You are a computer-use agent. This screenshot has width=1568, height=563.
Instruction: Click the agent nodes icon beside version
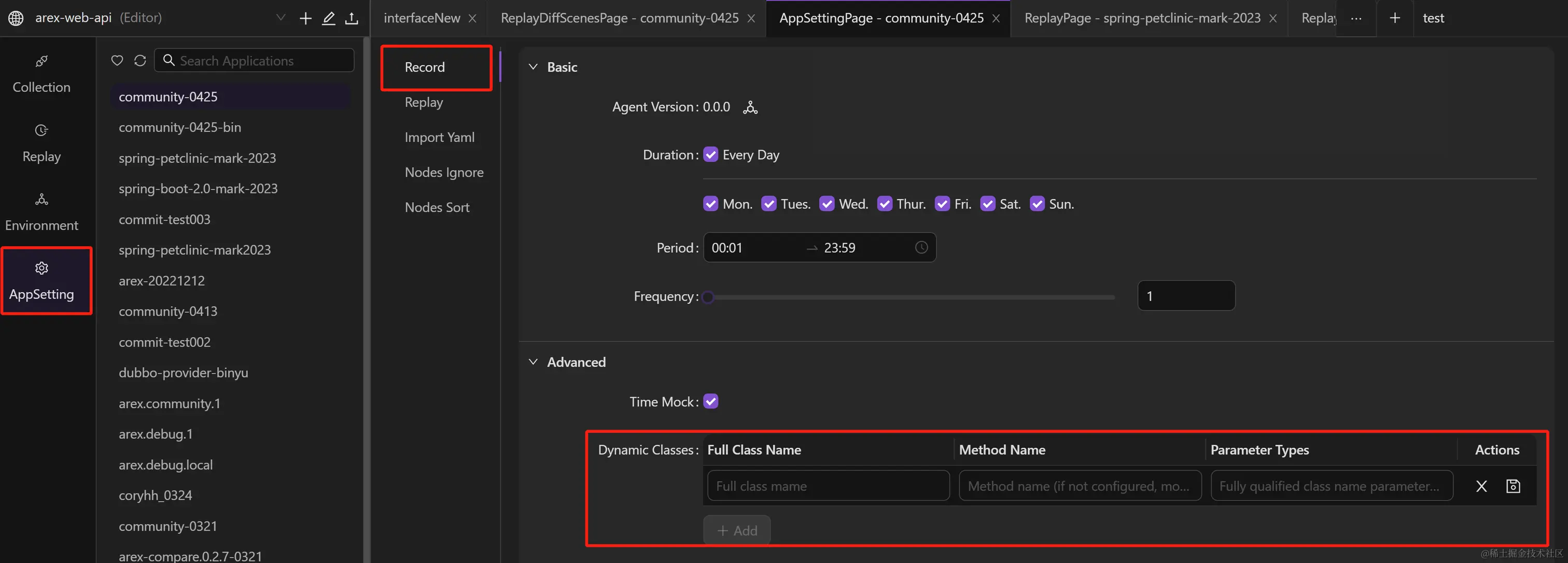tap(750, 107)
